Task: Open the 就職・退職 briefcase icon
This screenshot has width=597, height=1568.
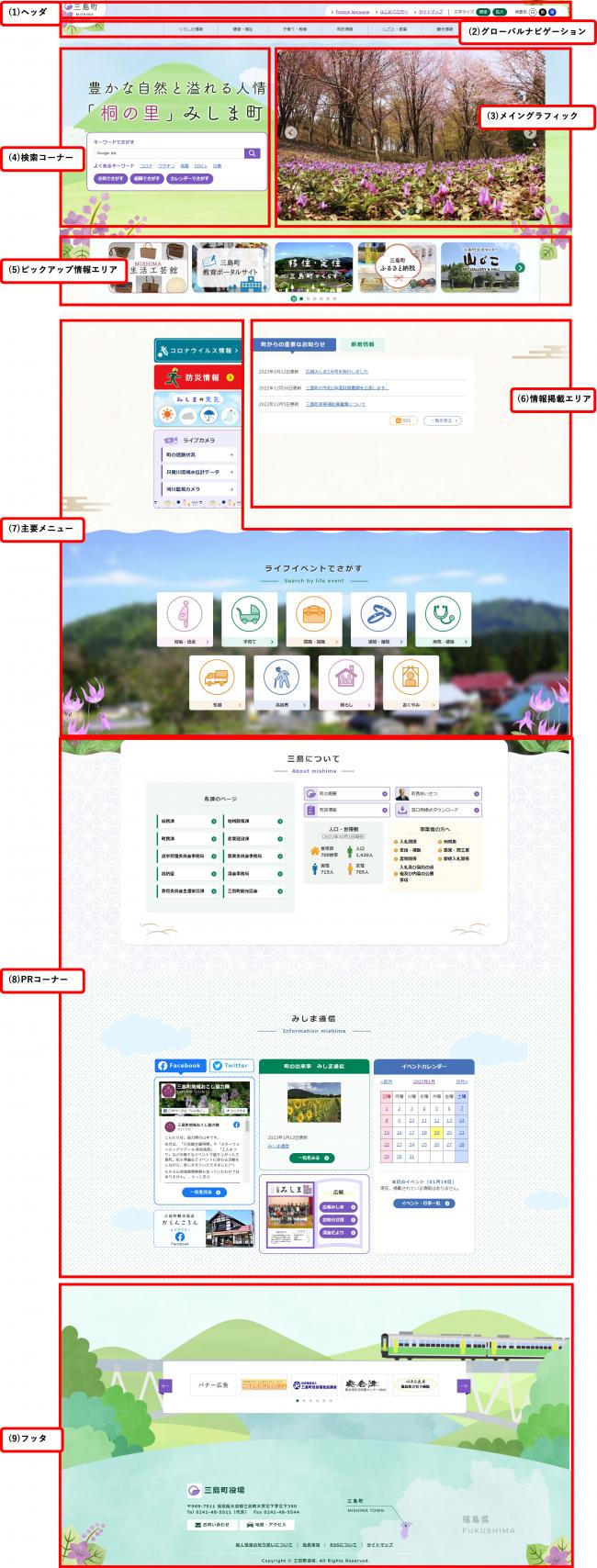Action: (314, 620)
